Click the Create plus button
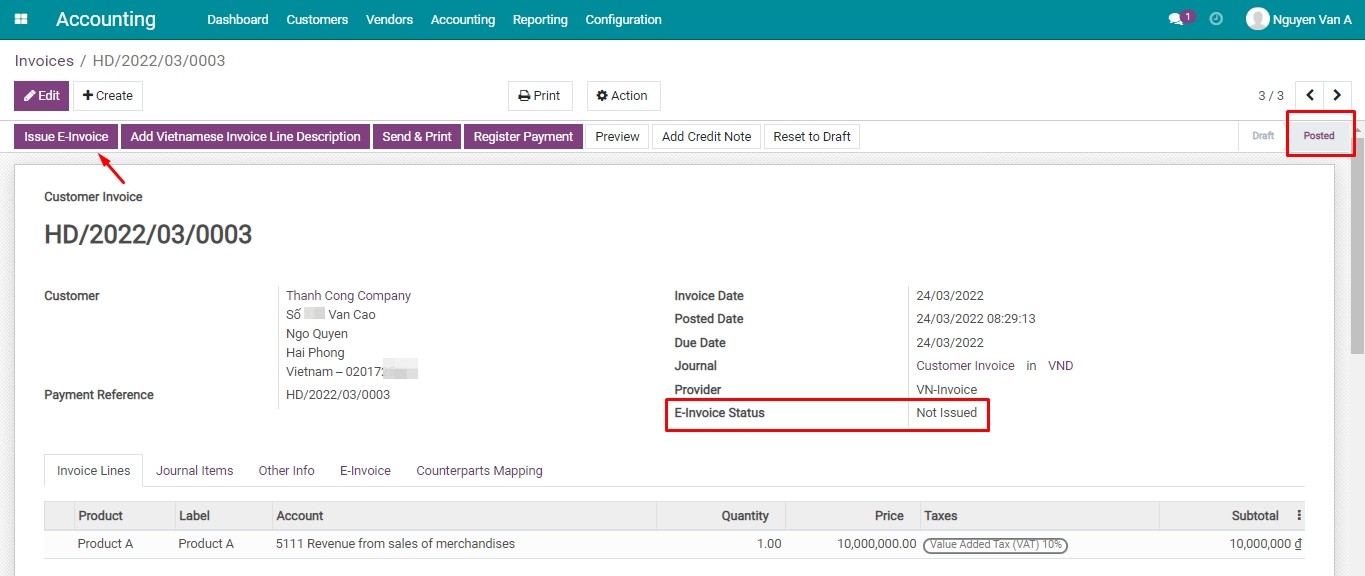Viewport: 1365px width, 576px height. (x=107, y=95)
